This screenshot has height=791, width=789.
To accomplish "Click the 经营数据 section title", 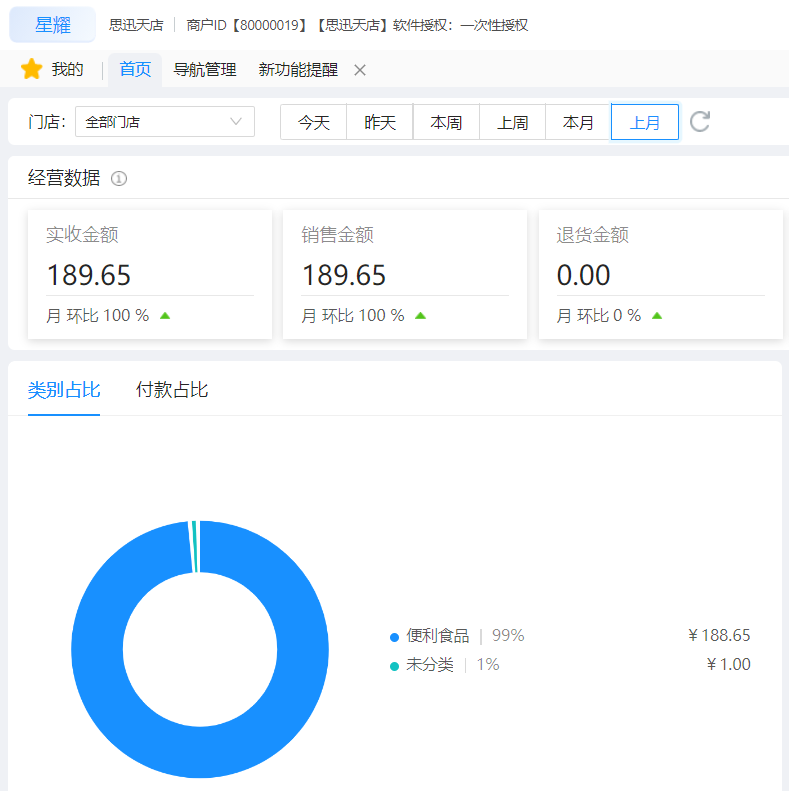I will pos(64,178).
